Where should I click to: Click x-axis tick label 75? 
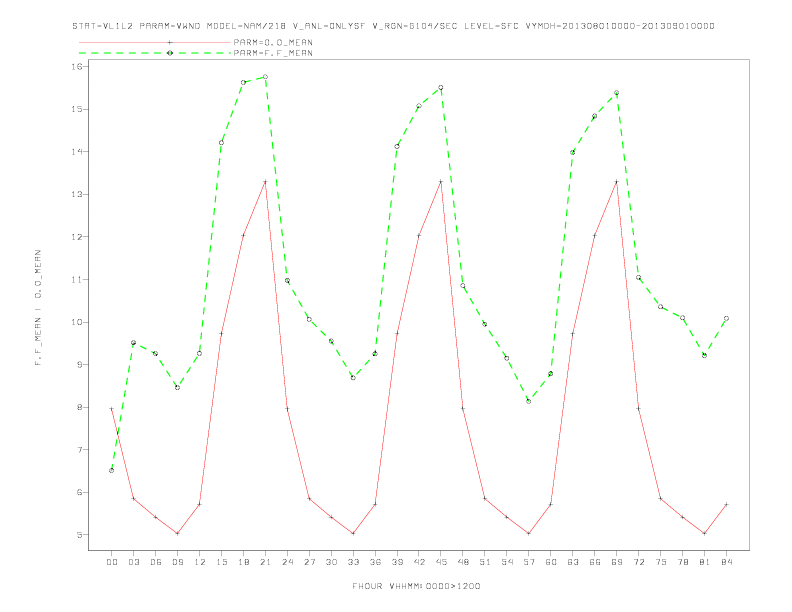[x=661, y=562]
